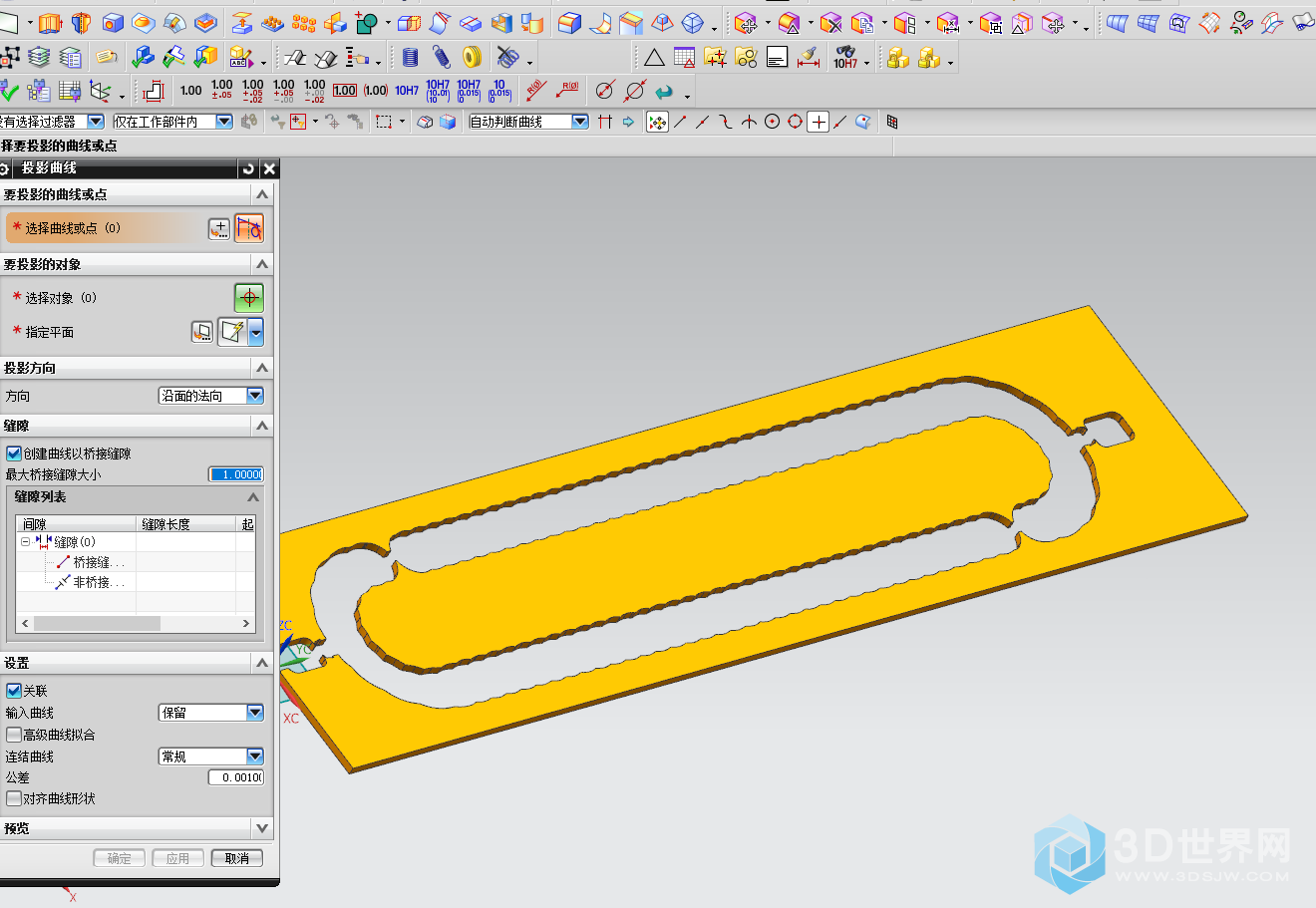The height and width of the screenshot is (908, 1316).
Task: Collapse the 缝隙列表 section
Action: (x=252, y=496)
